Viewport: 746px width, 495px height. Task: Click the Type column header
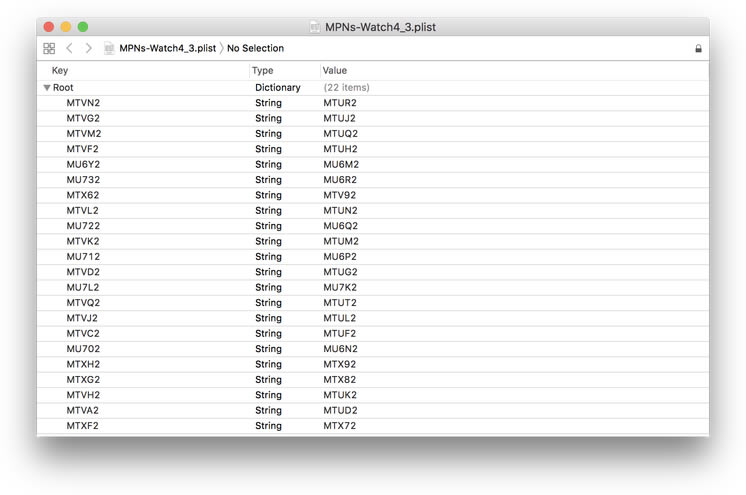[262, 71]
